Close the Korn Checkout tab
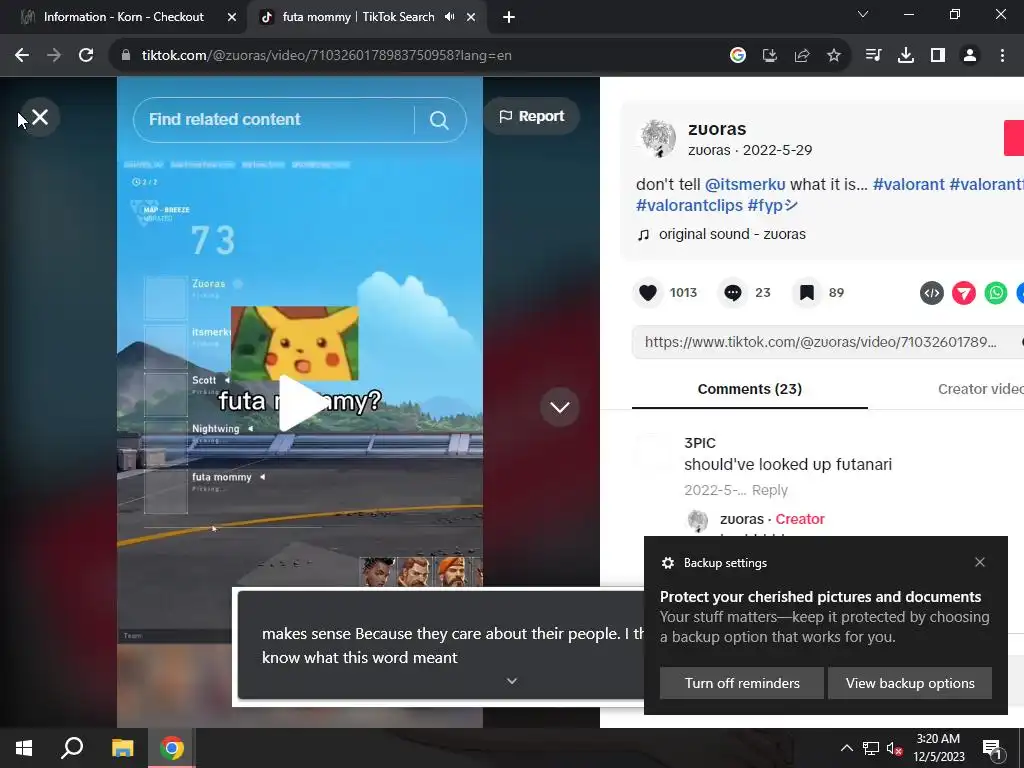Image resolution: width=1024 pixels, height=768 pixels. pos(232,18)
